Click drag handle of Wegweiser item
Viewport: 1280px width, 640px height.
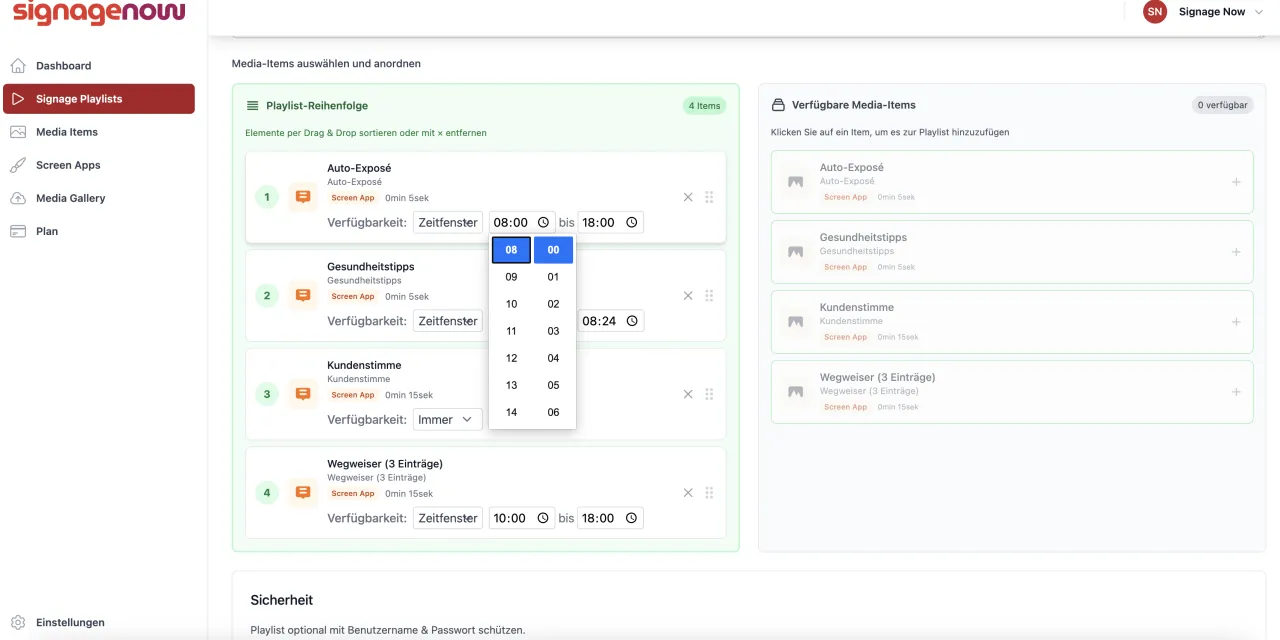[709, 493]
